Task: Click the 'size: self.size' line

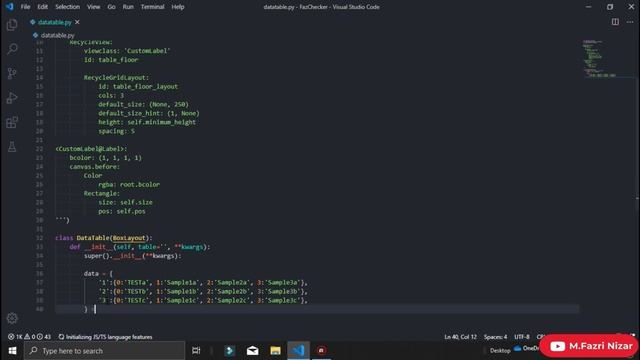Action: [125, 202]
